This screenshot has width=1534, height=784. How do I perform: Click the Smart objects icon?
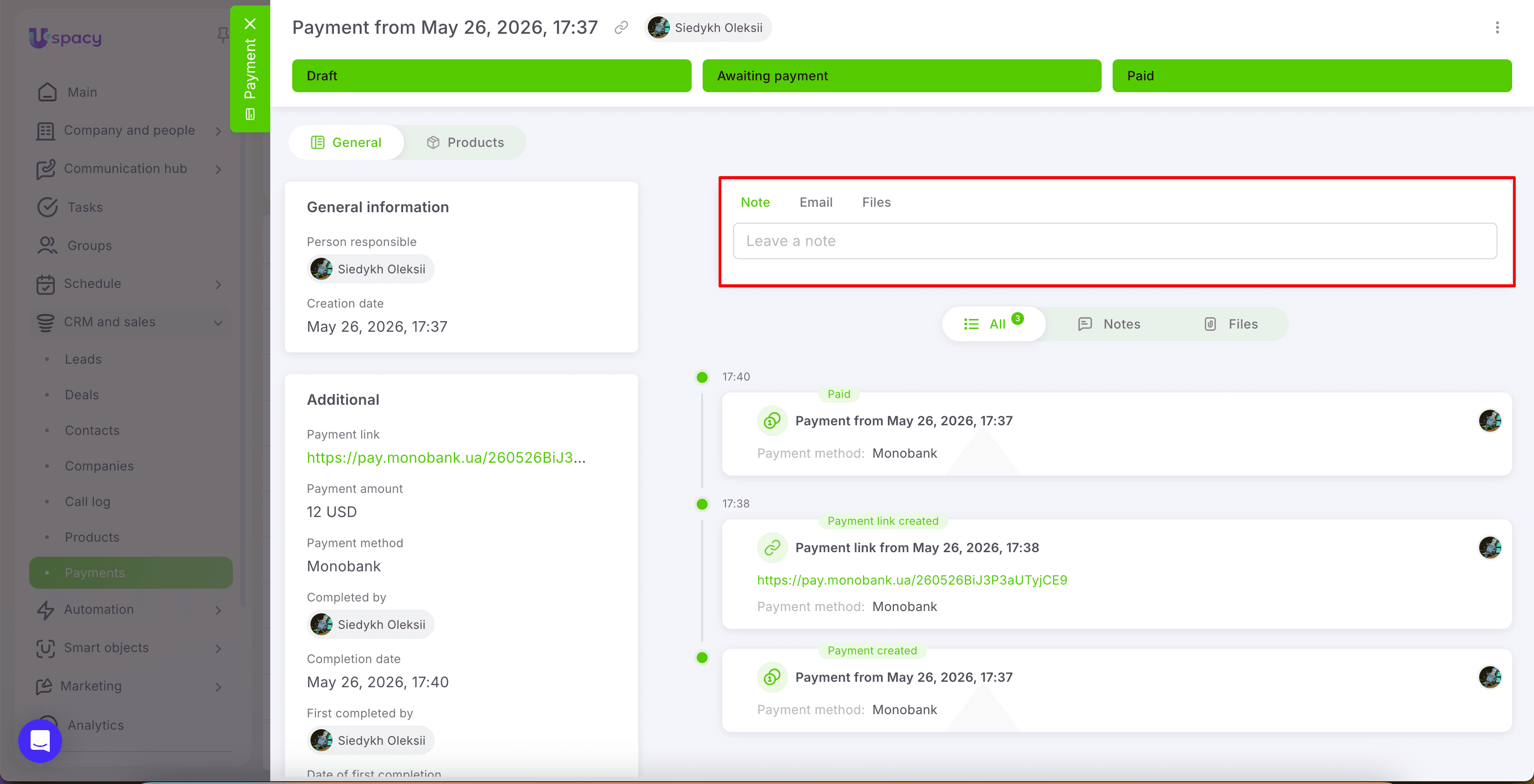(45, 648)
